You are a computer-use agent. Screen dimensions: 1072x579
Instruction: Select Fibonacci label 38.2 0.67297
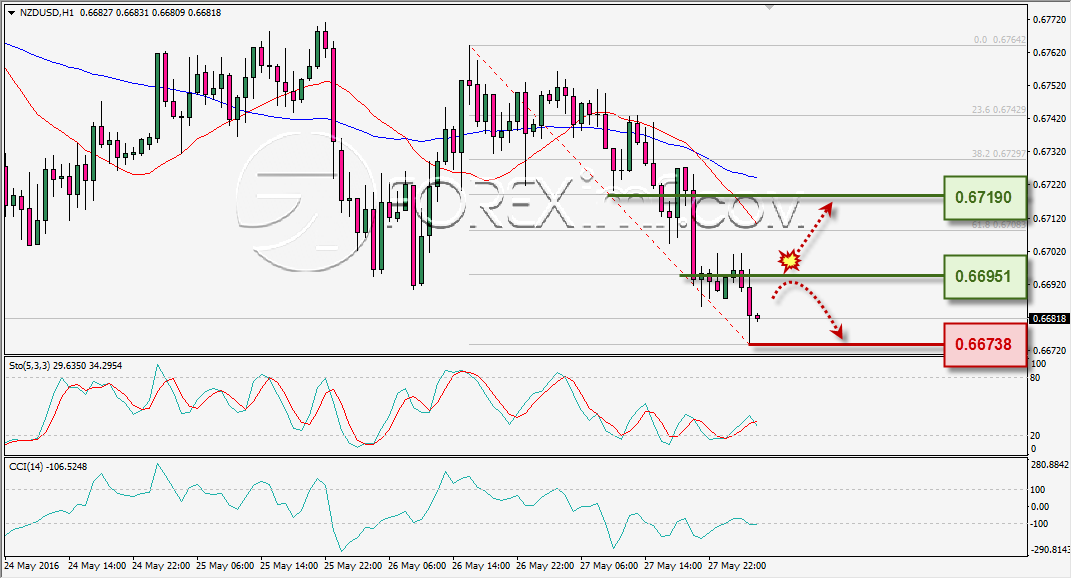999,154
